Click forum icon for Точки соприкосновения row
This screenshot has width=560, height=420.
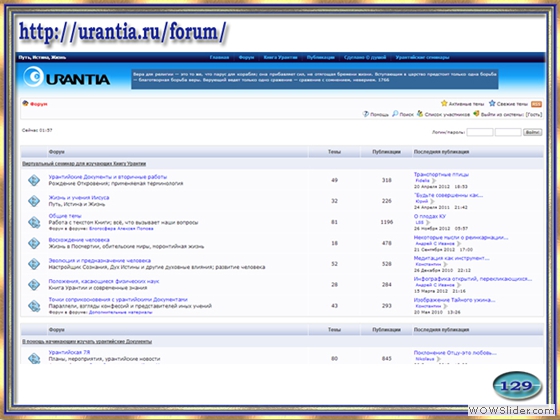pos(34,306)
